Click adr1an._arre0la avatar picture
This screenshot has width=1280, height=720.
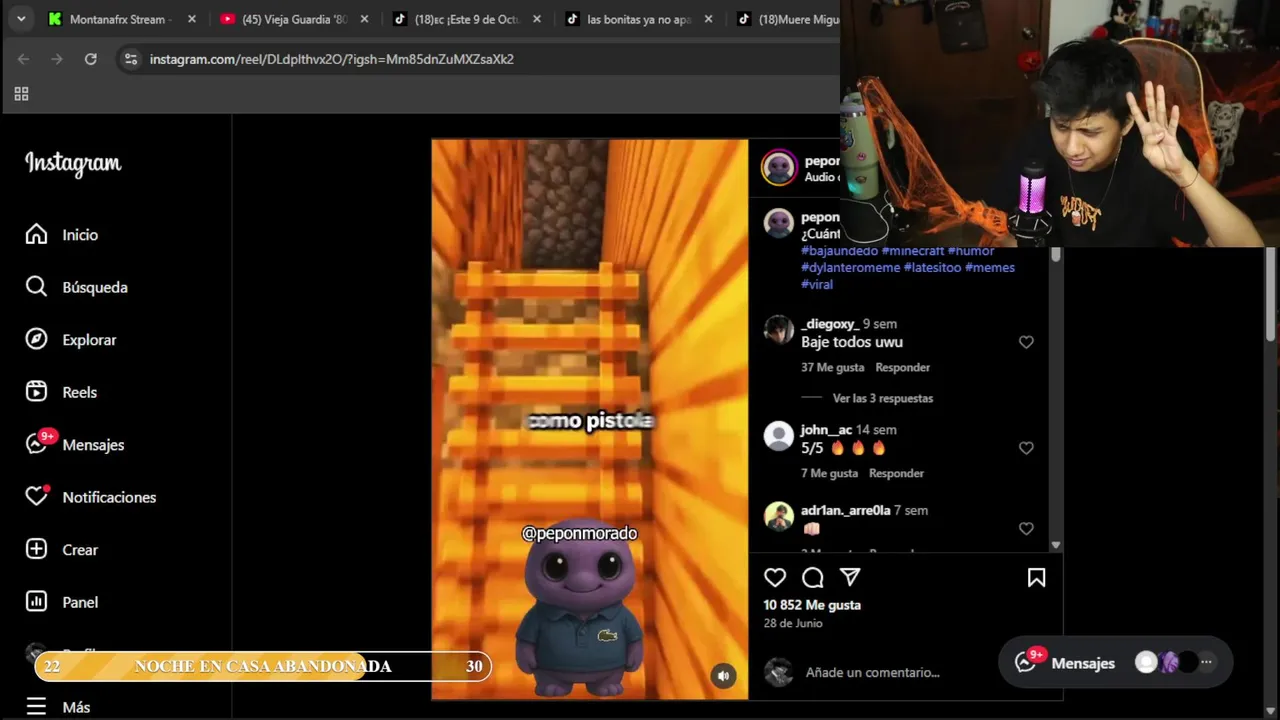coord(778,516)
